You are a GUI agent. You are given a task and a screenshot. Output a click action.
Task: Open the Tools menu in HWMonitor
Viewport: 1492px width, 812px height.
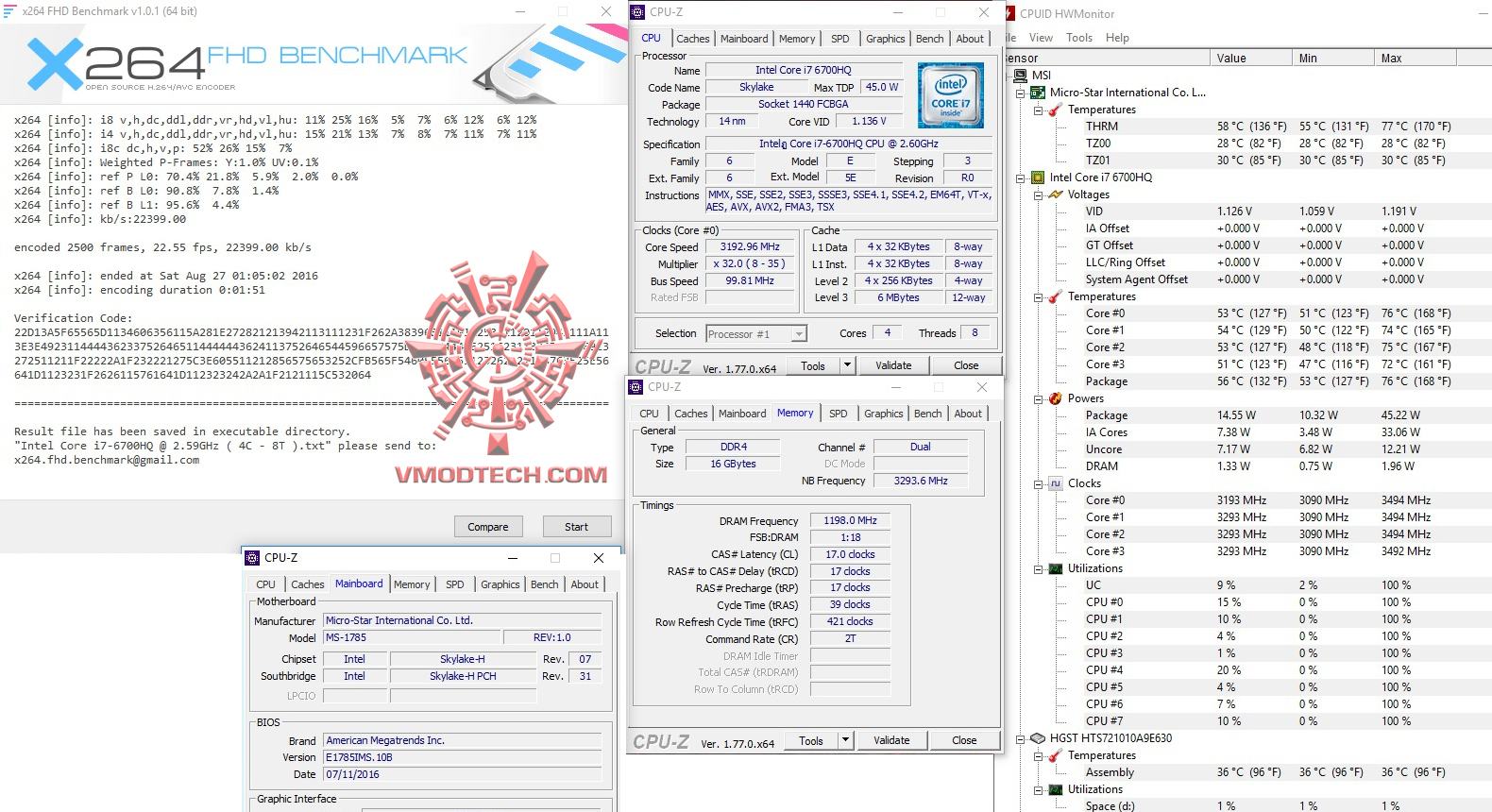coord(1079,38)
